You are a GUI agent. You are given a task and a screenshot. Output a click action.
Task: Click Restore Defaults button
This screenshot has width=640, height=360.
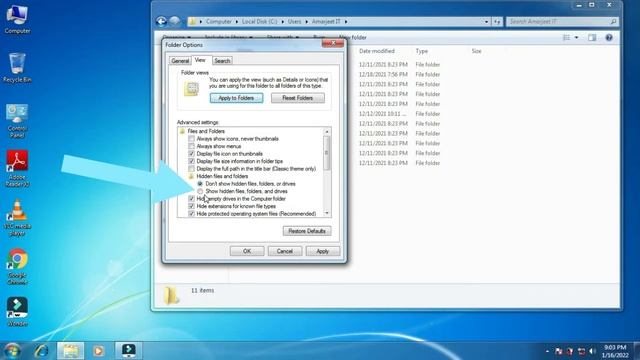coord(307,231)
